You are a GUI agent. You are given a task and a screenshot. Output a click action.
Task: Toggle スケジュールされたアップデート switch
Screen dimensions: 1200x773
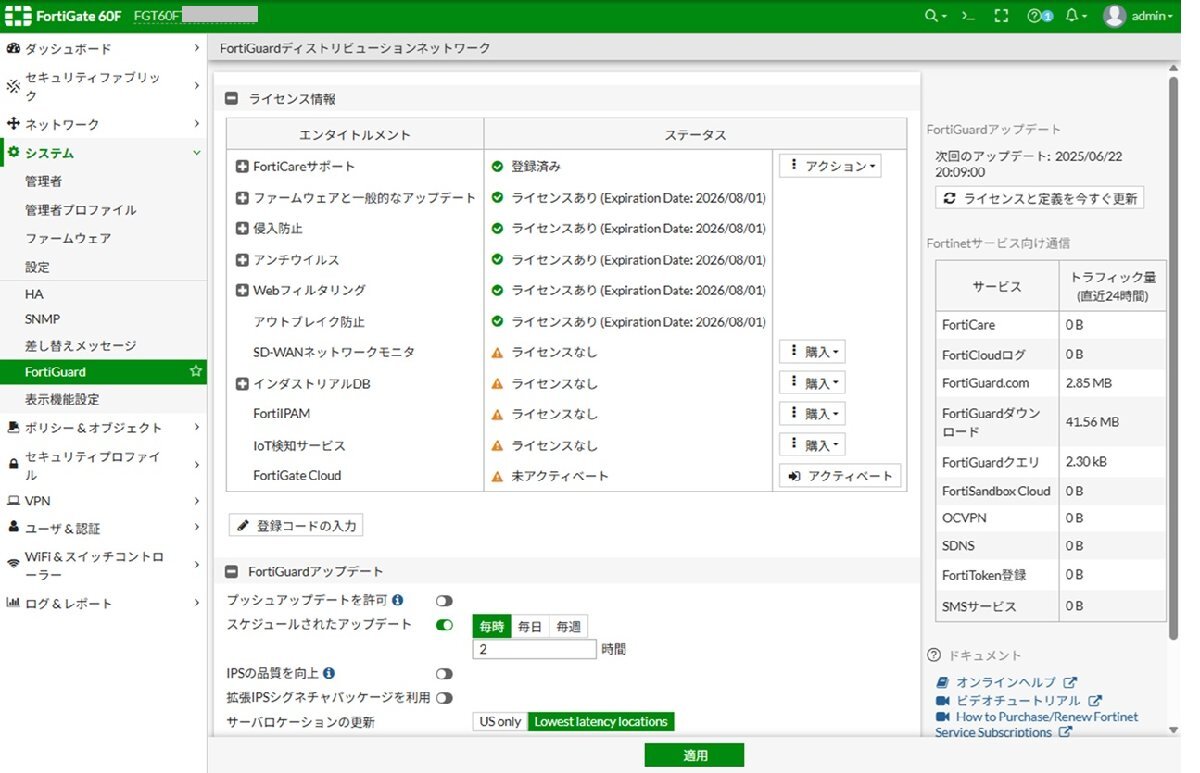point(444,625)
